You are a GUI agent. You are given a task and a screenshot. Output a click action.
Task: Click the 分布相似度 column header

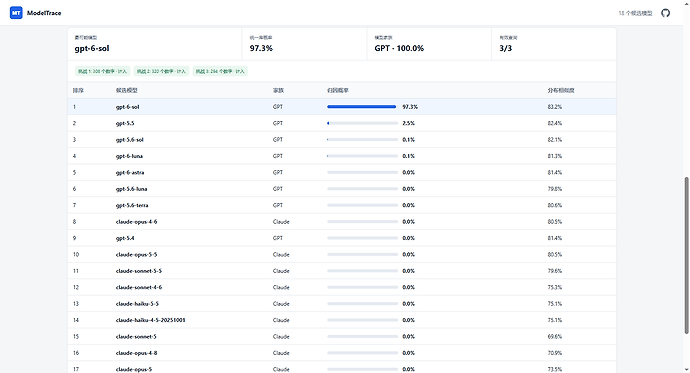(561, 90)
